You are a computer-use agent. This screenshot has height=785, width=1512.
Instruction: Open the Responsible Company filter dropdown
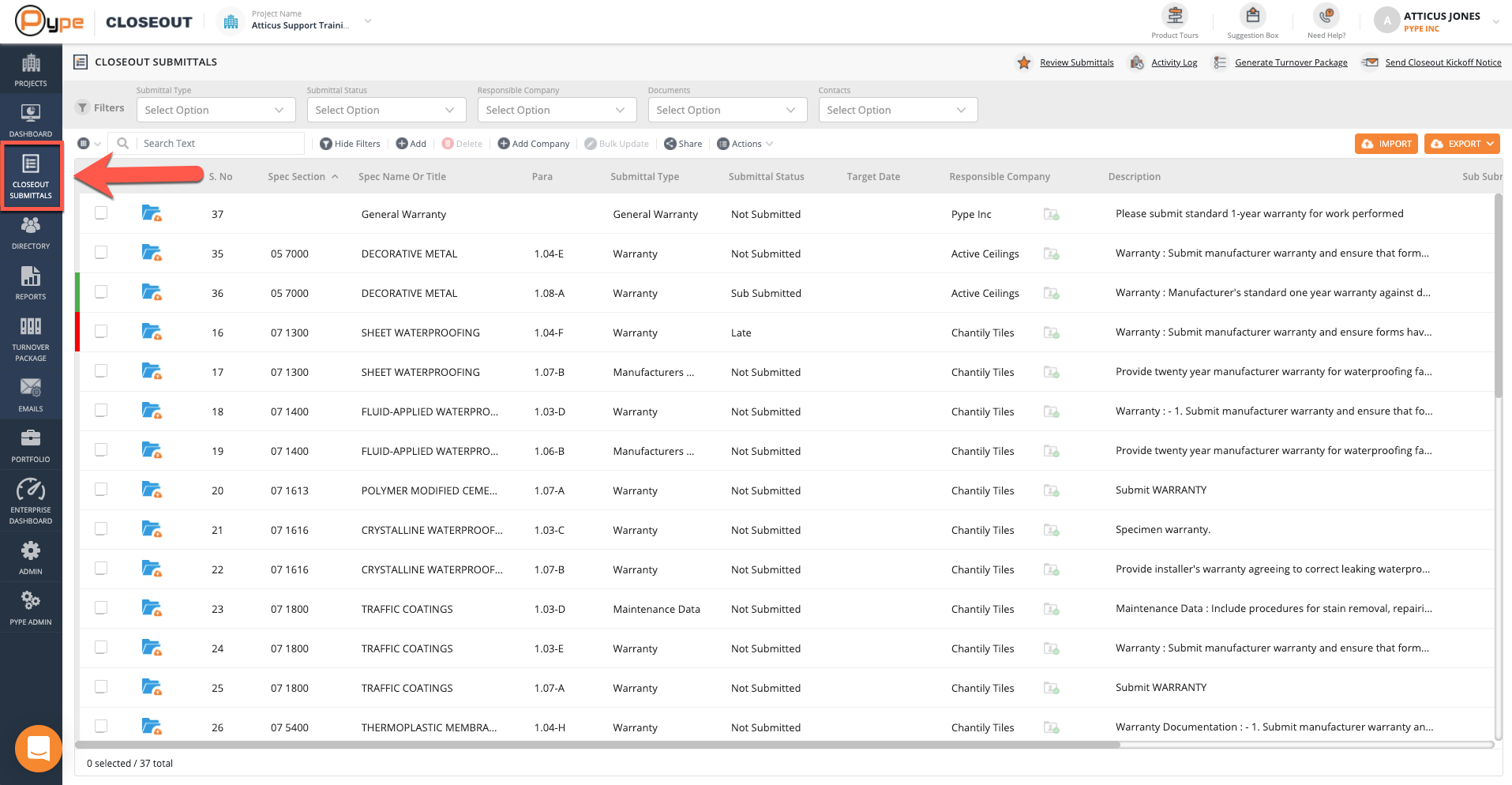click(557, 110)
